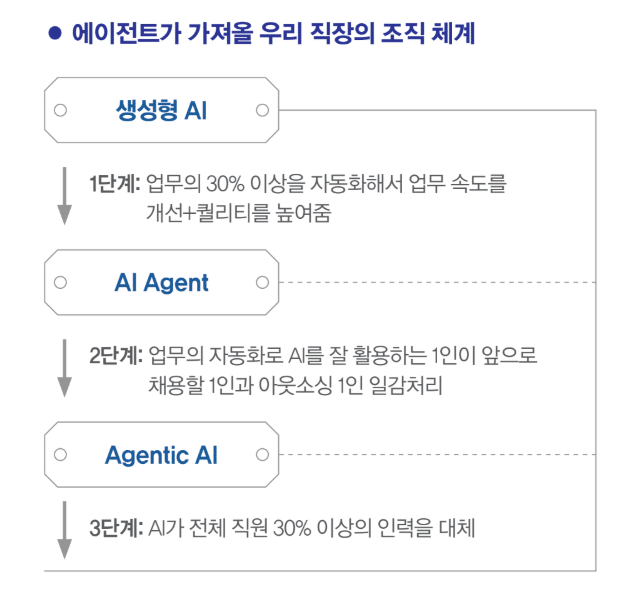Click the bold '2단계:' label
The image size is (633, 594).
click(114, 357)
